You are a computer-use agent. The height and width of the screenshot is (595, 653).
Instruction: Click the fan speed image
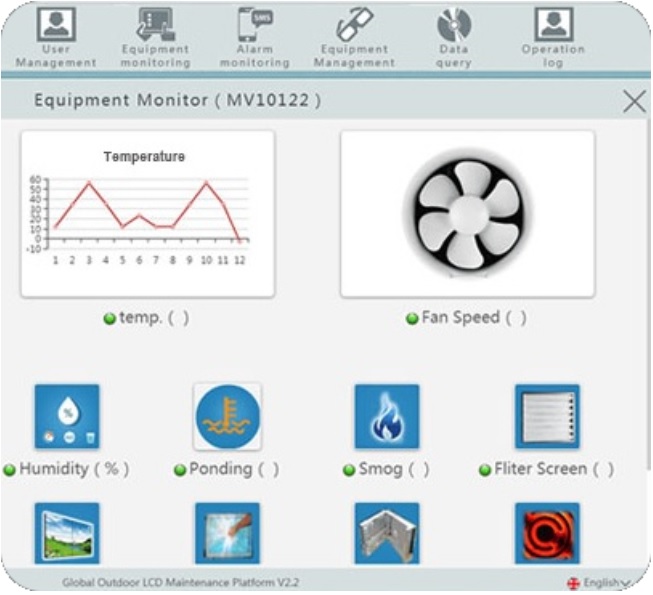coord(467,213)
